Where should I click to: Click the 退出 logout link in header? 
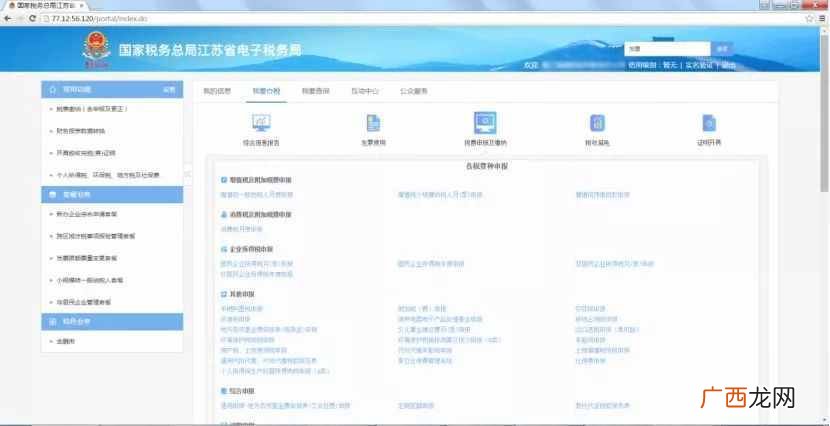click(728, 65)
